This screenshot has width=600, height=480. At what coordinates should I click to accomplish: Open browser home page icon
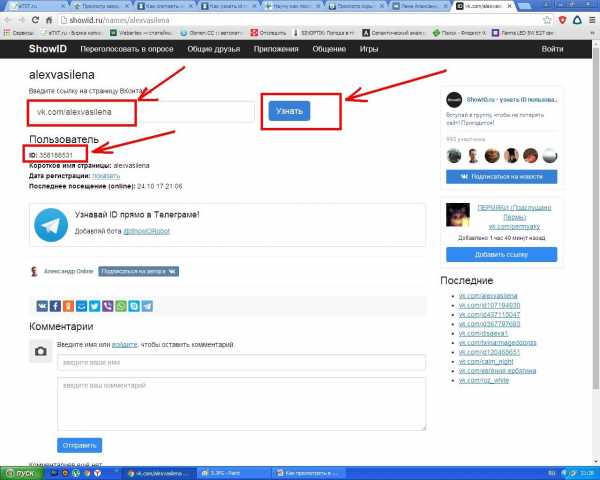tap(49, 20)
